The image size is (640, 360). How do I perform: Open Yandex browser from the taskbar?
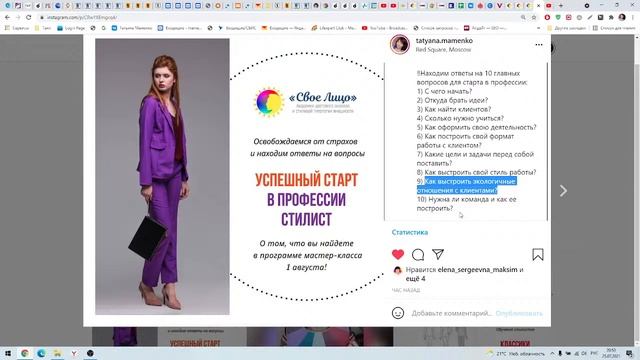click(x=74, y=353)
